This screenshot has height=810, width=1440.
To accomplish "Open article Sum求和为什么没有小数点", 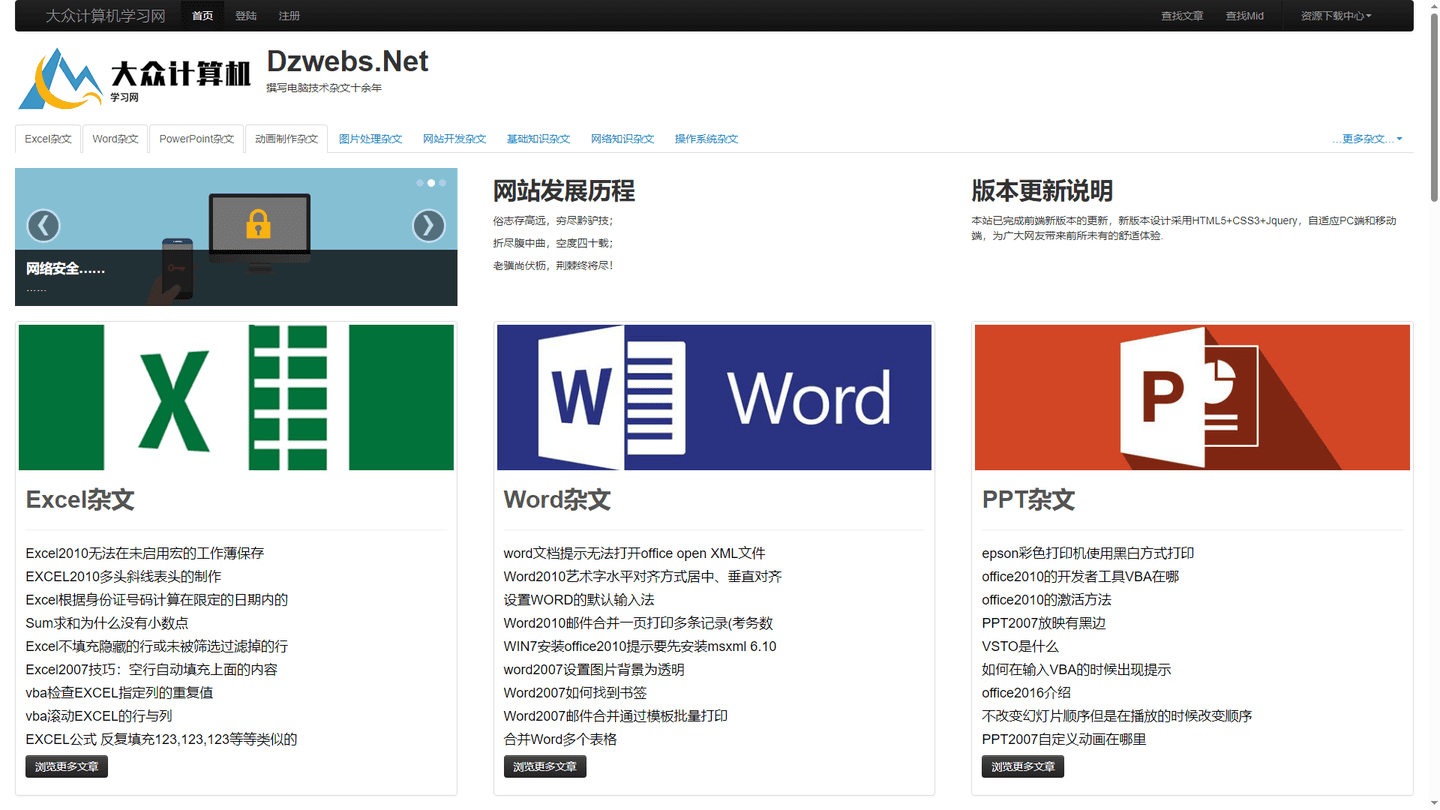I will click(x=107, y=623).
